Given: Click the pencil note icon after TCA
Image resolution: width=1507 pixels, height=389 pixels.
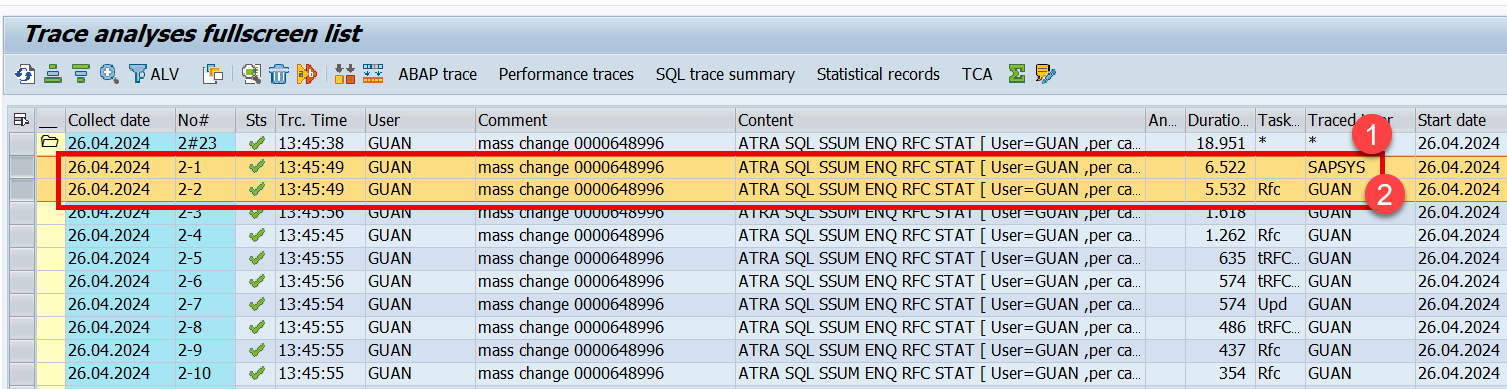Looking at the screenshot, I should [1046, 74].
